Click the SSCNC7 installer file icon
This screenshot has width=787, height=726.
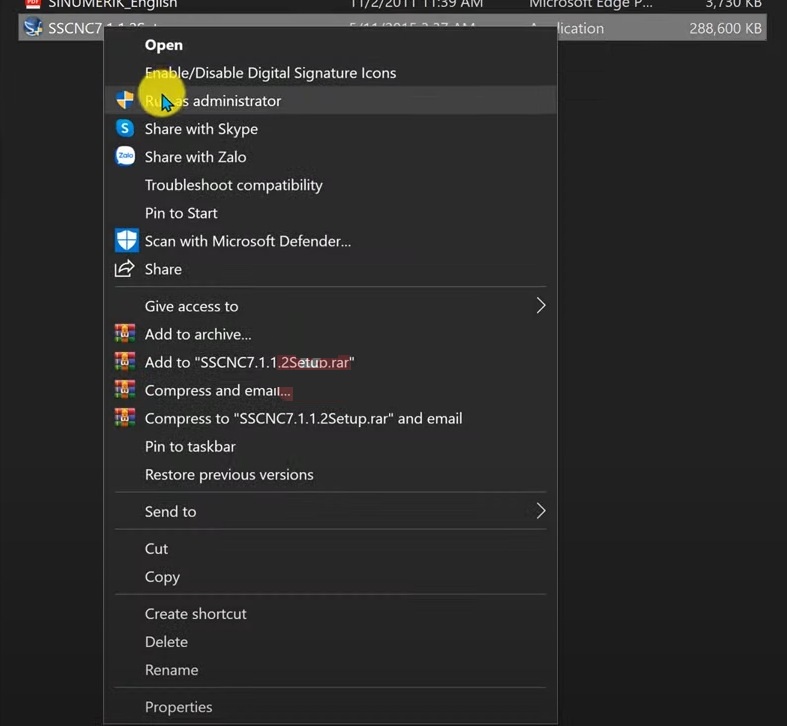click(33, 27)
